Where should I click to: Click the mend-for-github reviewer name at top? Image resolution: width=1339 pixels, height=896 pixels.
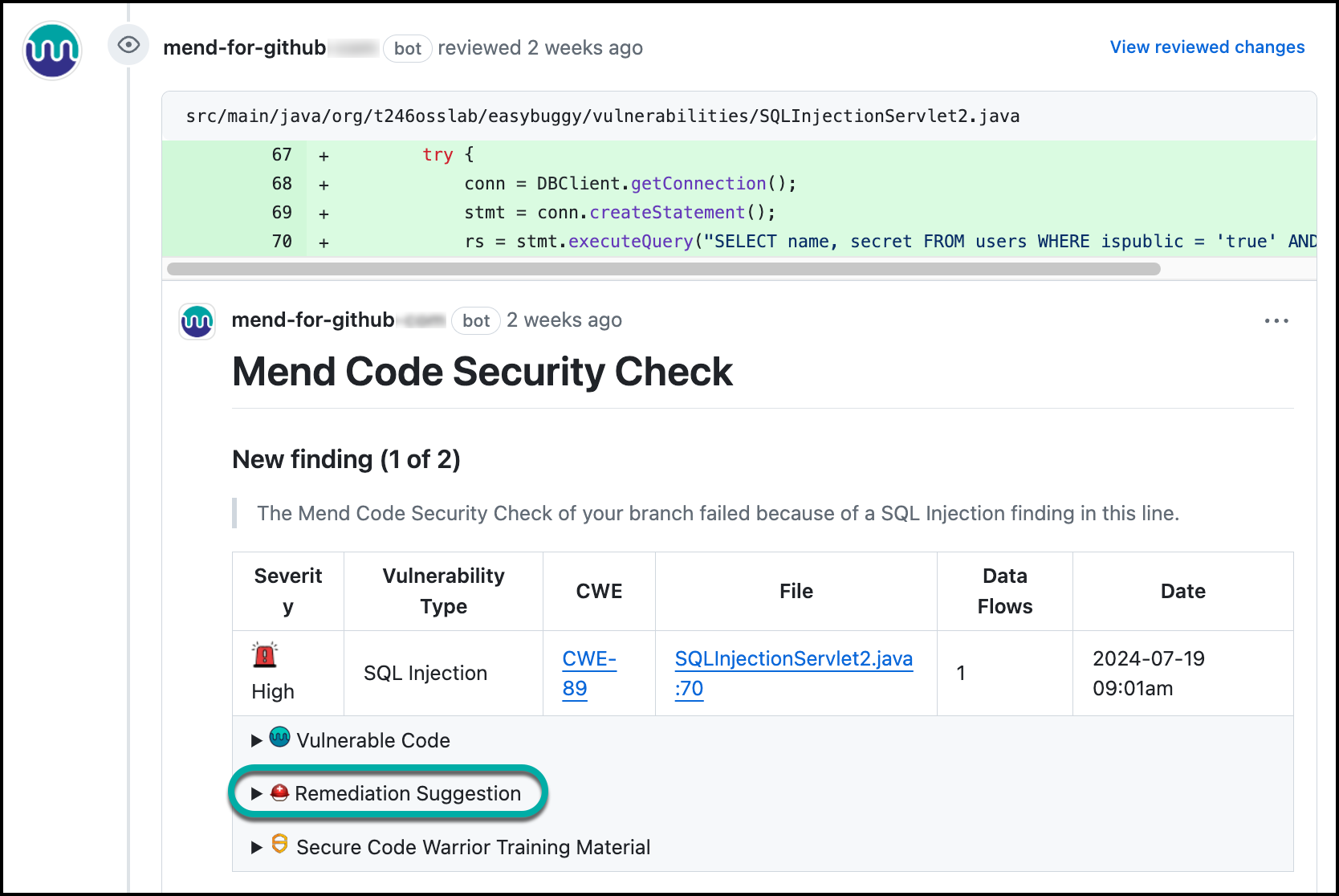click(244, 48)
